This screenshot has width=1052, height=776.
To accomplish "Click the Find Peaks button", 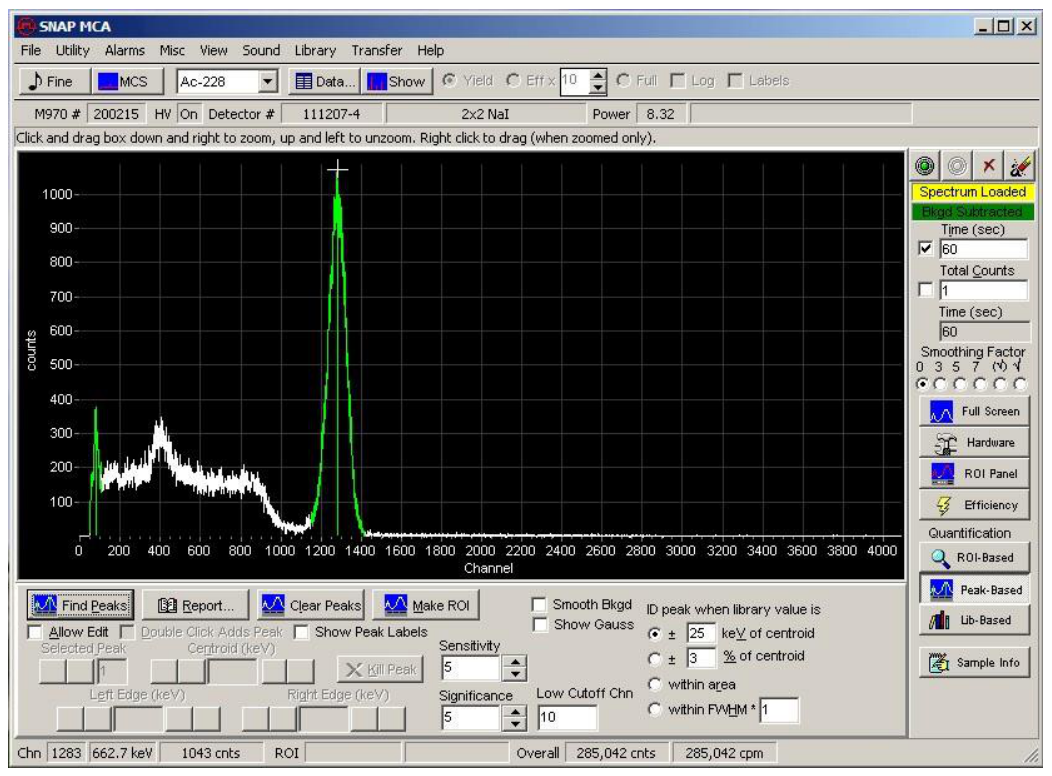I will (x=81, y=605).
